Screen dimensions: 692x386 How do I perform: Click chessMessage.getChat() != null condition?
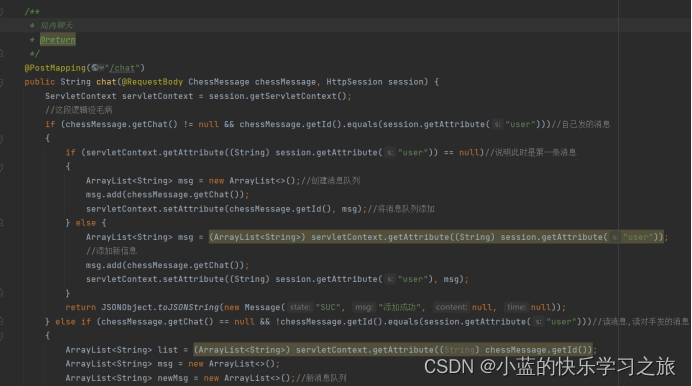(142, 124)
